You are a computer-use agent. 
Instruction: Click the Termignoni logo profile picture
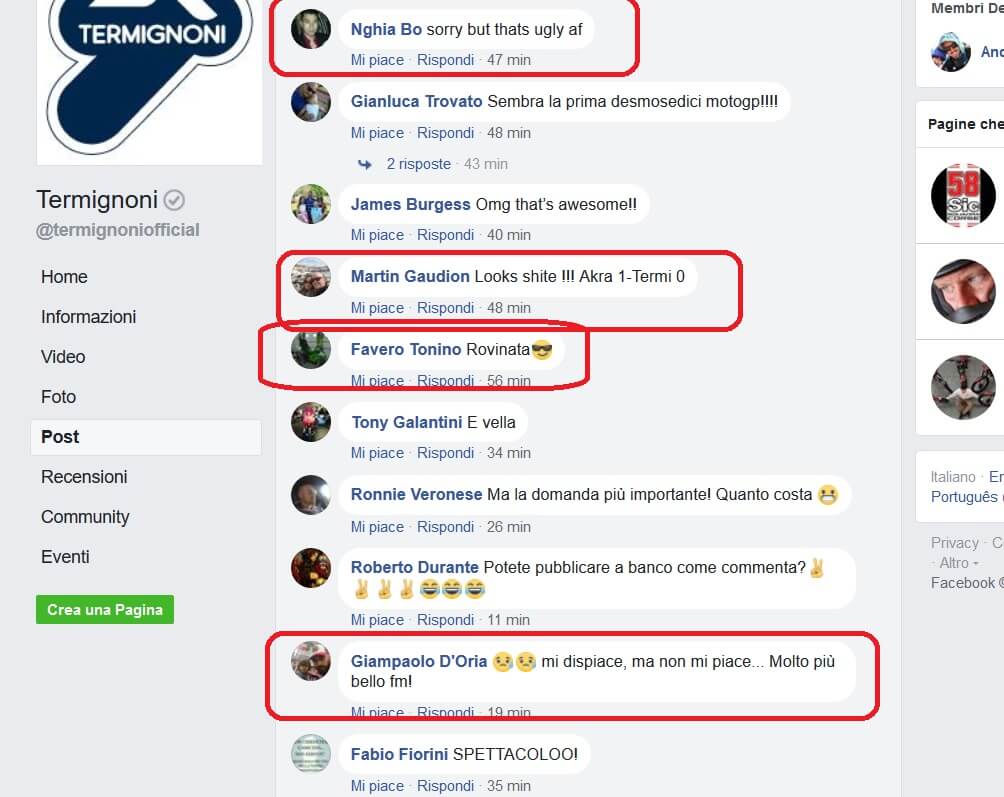pyautogui.click(x=149, y=80)
